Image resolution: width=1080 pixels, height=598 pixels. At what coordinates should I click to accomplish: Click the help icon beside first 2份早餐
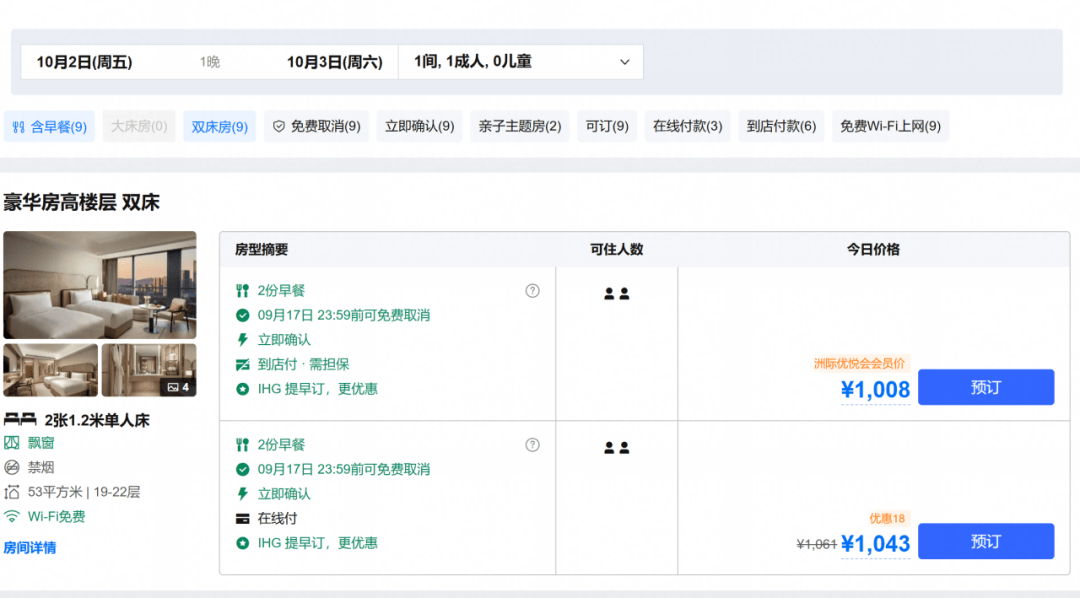532,291
